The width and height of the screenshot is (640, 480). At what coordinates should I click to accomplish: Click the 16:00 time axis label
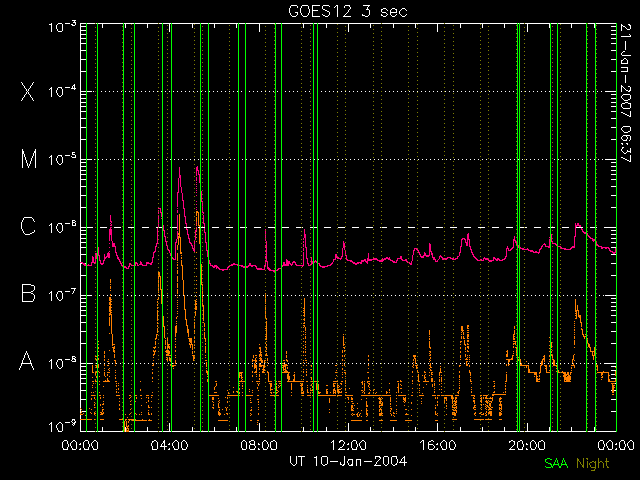pyautogui.click(x=438, y=444)
